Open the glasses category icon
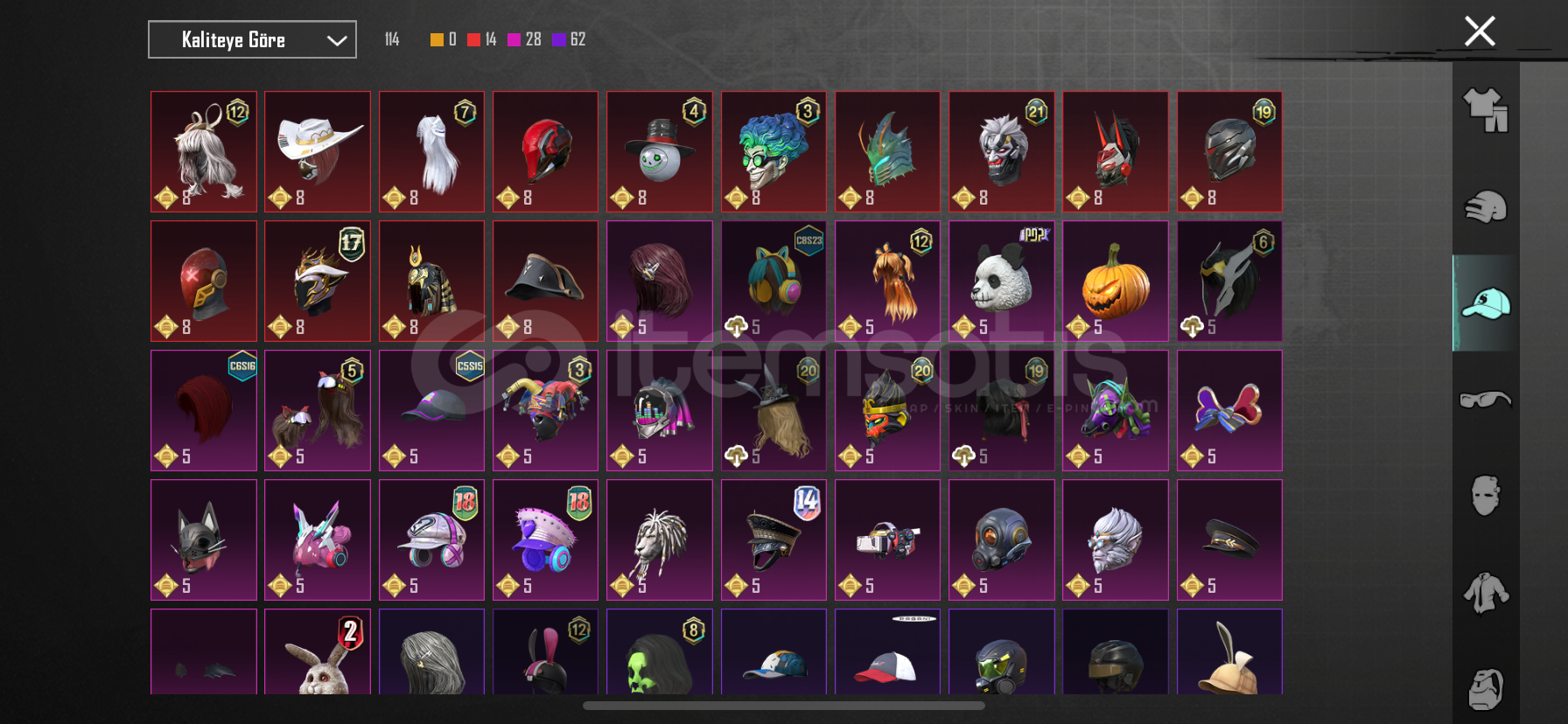Image resolution: width=1568 pixels, height=724 pixels. [x=1486, y=400]
